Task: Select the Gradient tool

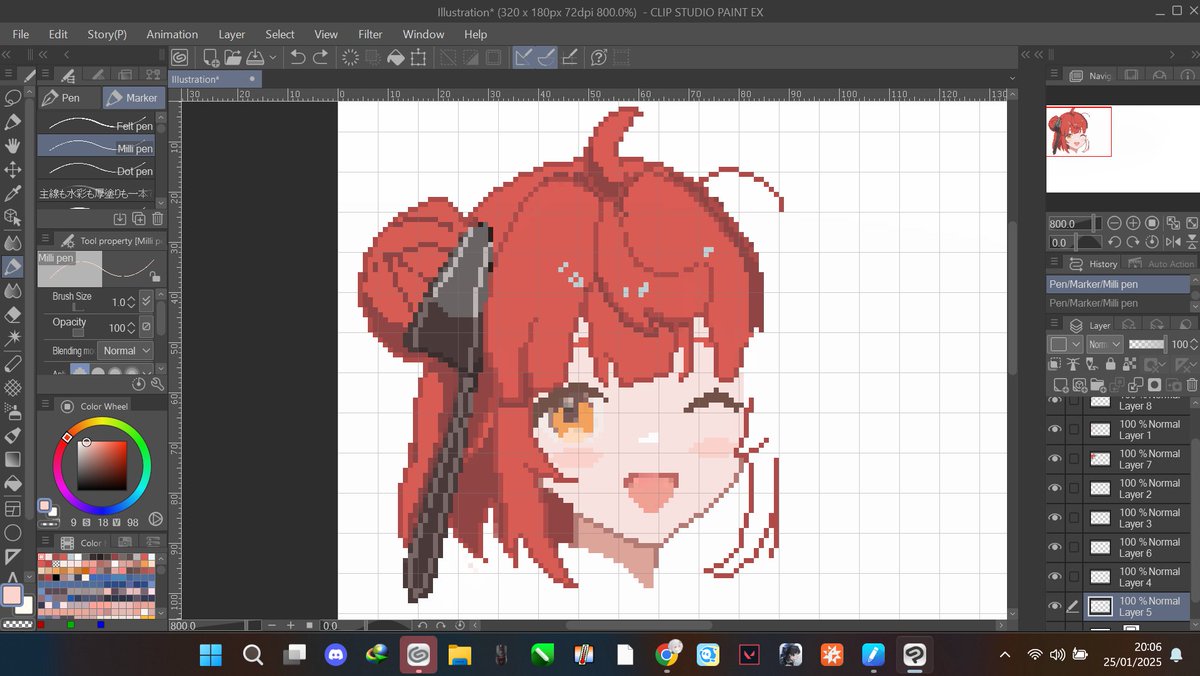Action: coord(13,460)
